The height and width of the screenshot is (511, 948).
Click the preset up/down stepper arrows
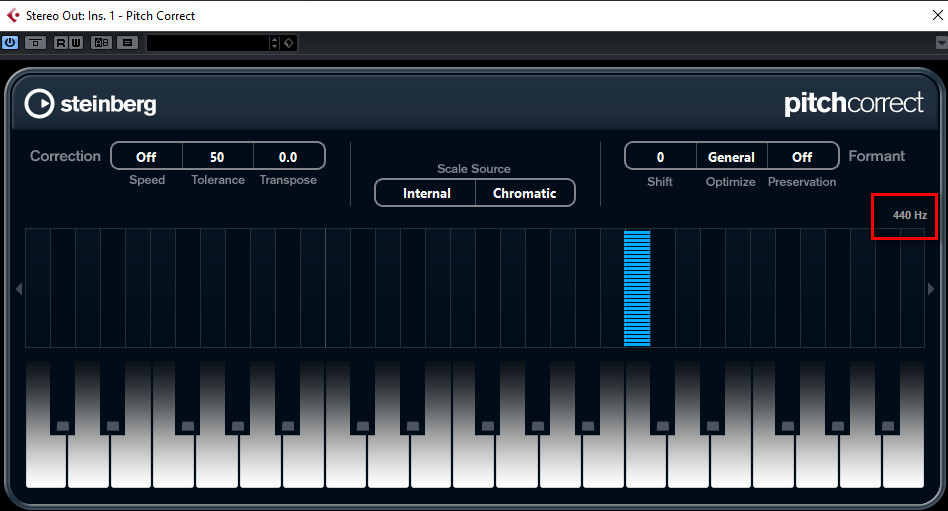click(x=274, y=43)
